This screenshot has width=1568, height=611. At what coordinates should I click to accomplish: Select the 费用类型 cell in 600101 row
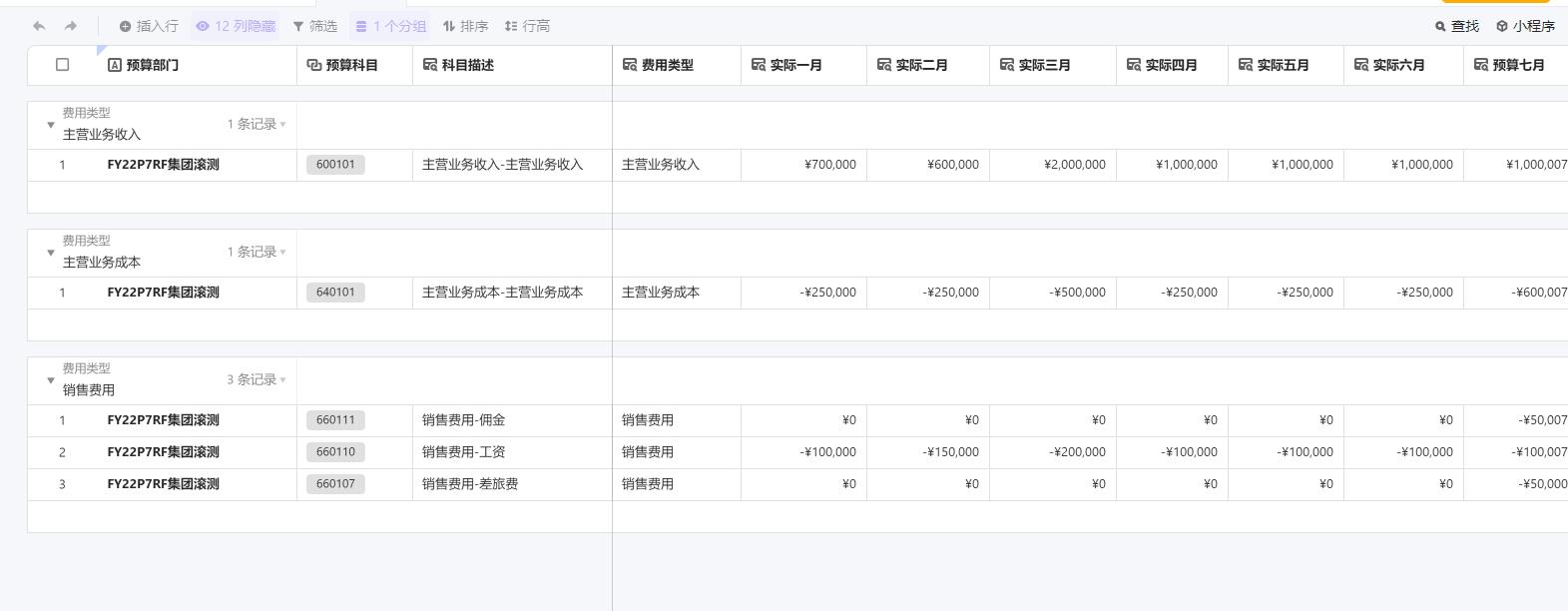pos(677,165)
